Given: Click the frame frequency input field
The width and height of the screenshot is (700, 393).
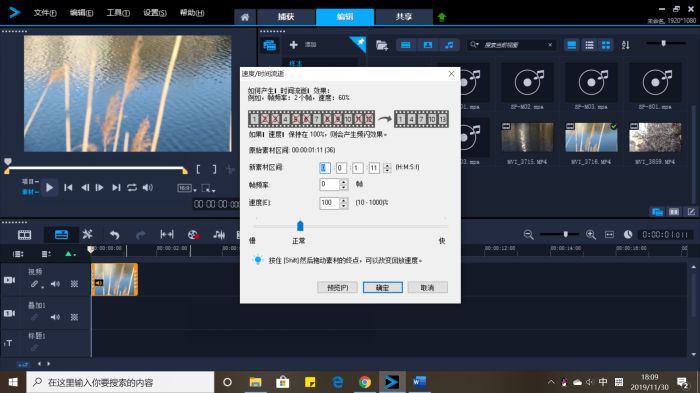Looking at the screenshot, I should pyautogui.click(x=329, y=184).
